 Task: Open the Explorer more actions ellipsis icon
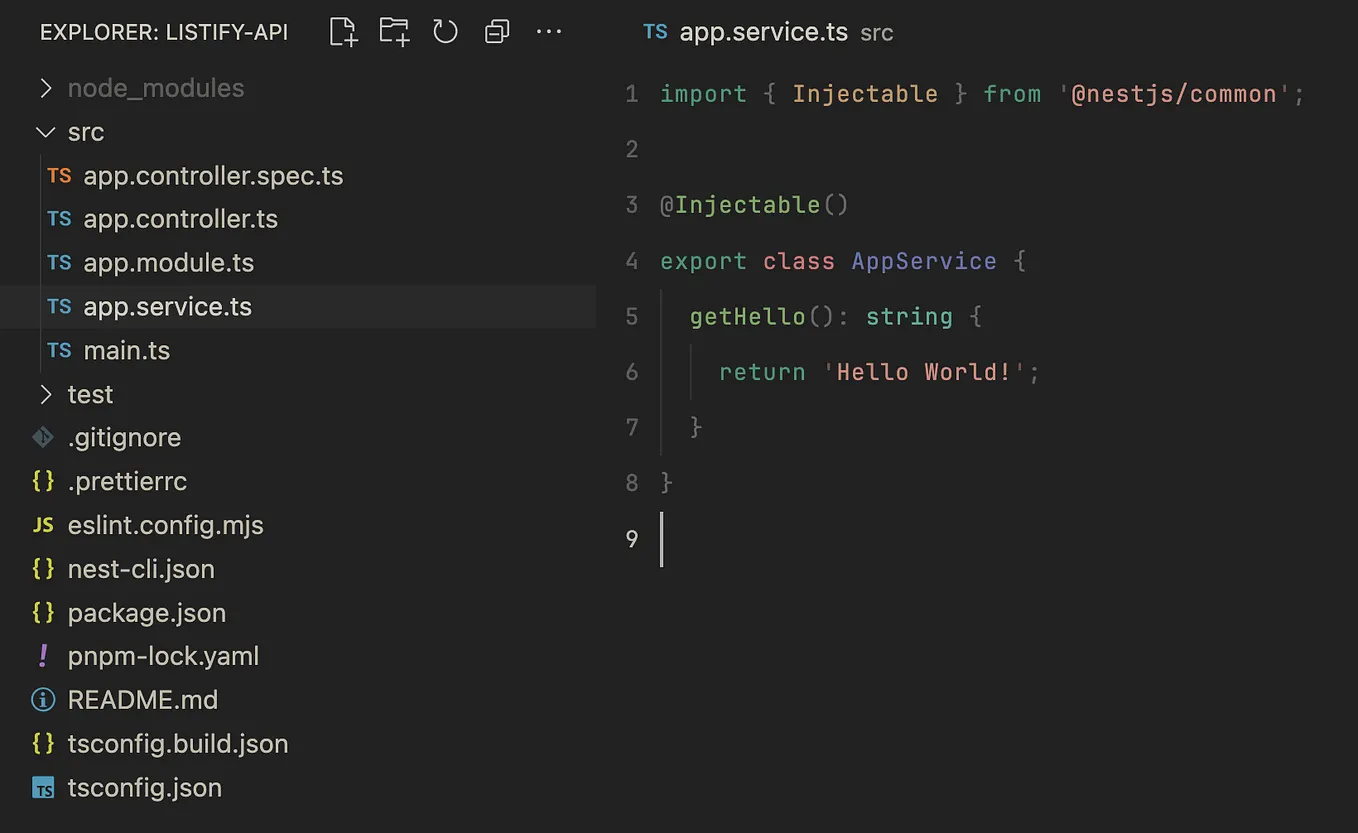(x=549, y=31)
